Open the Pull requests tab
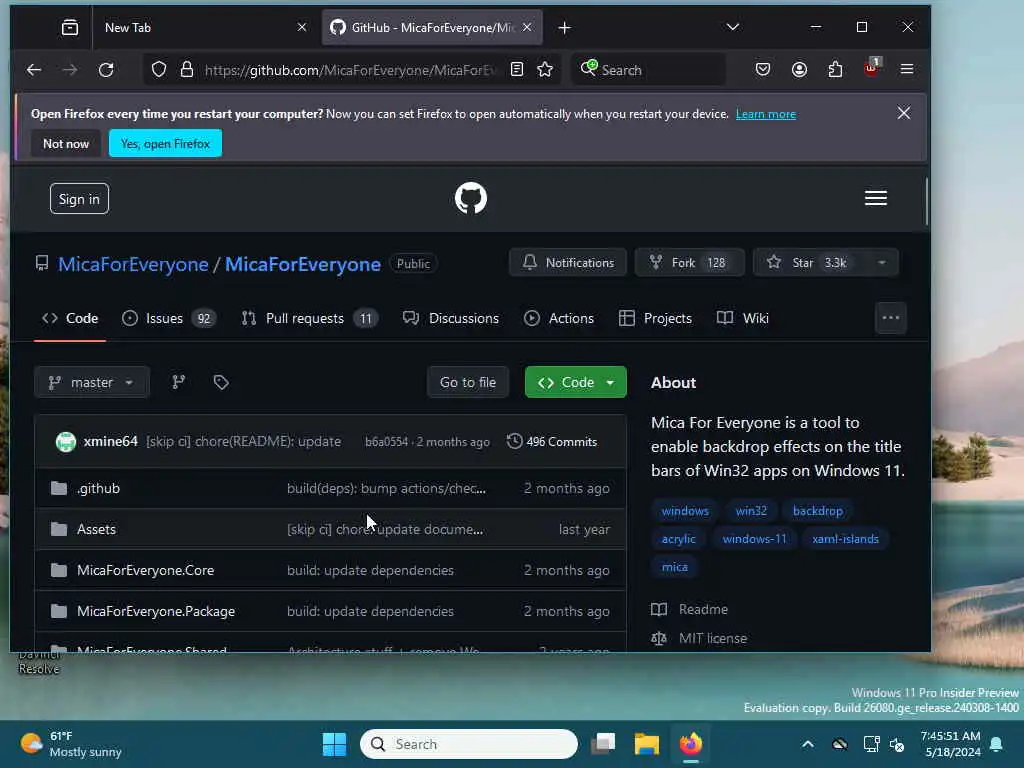Viewport: 1024px width, 768px height. [x=310, y=318]
